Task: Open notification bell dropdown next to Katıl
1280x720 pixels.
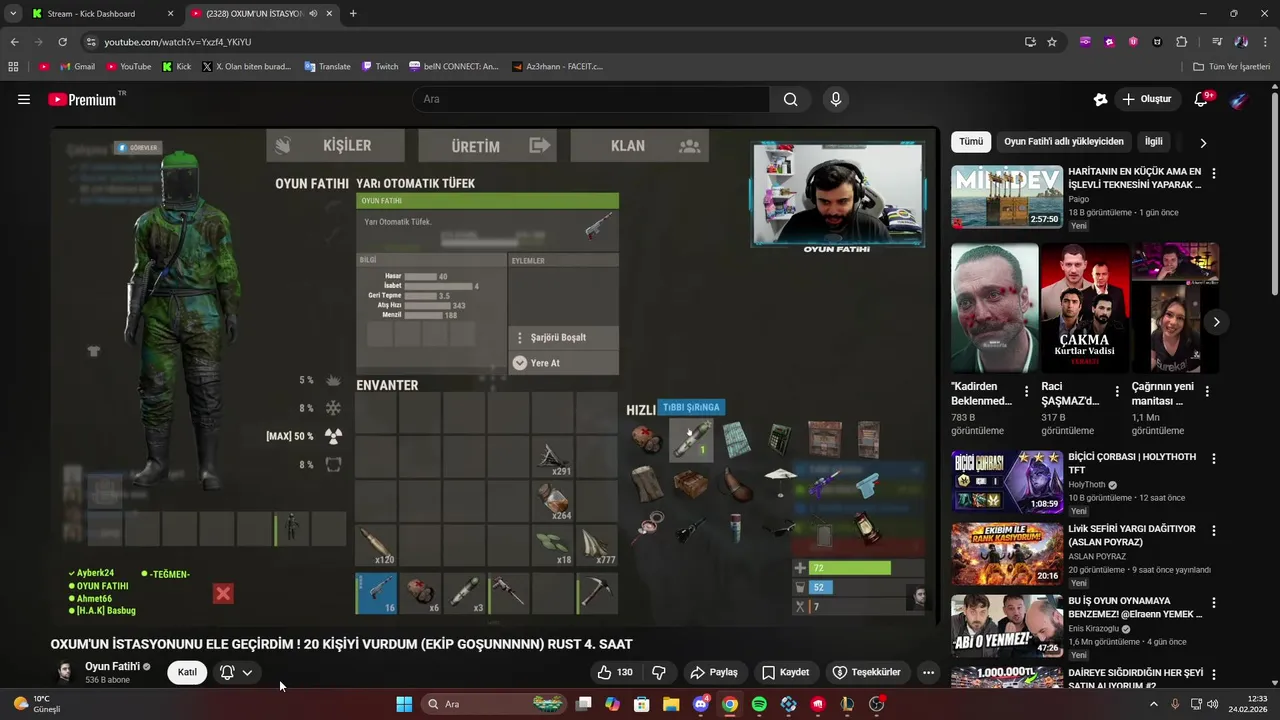Action: tap(237, 672)
